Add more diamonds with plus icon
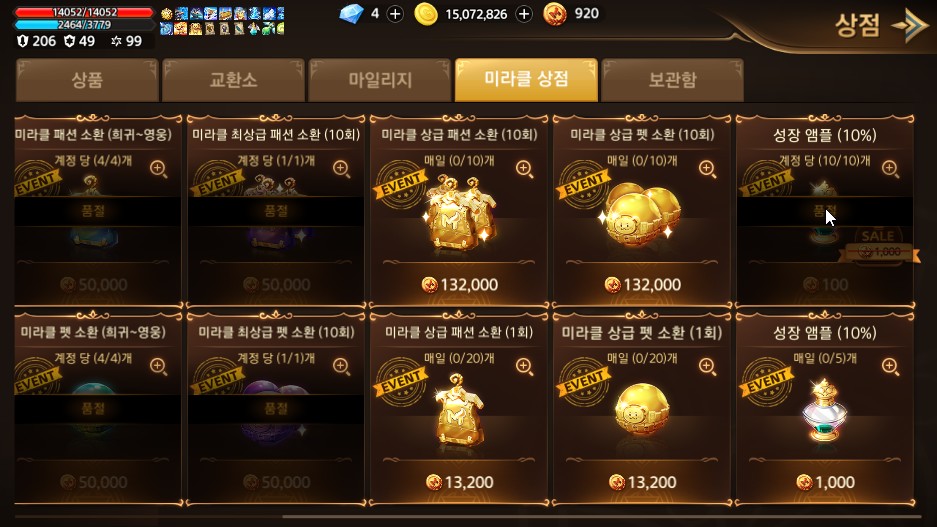Viewport: 937px width, 527px height. (395, 14)
